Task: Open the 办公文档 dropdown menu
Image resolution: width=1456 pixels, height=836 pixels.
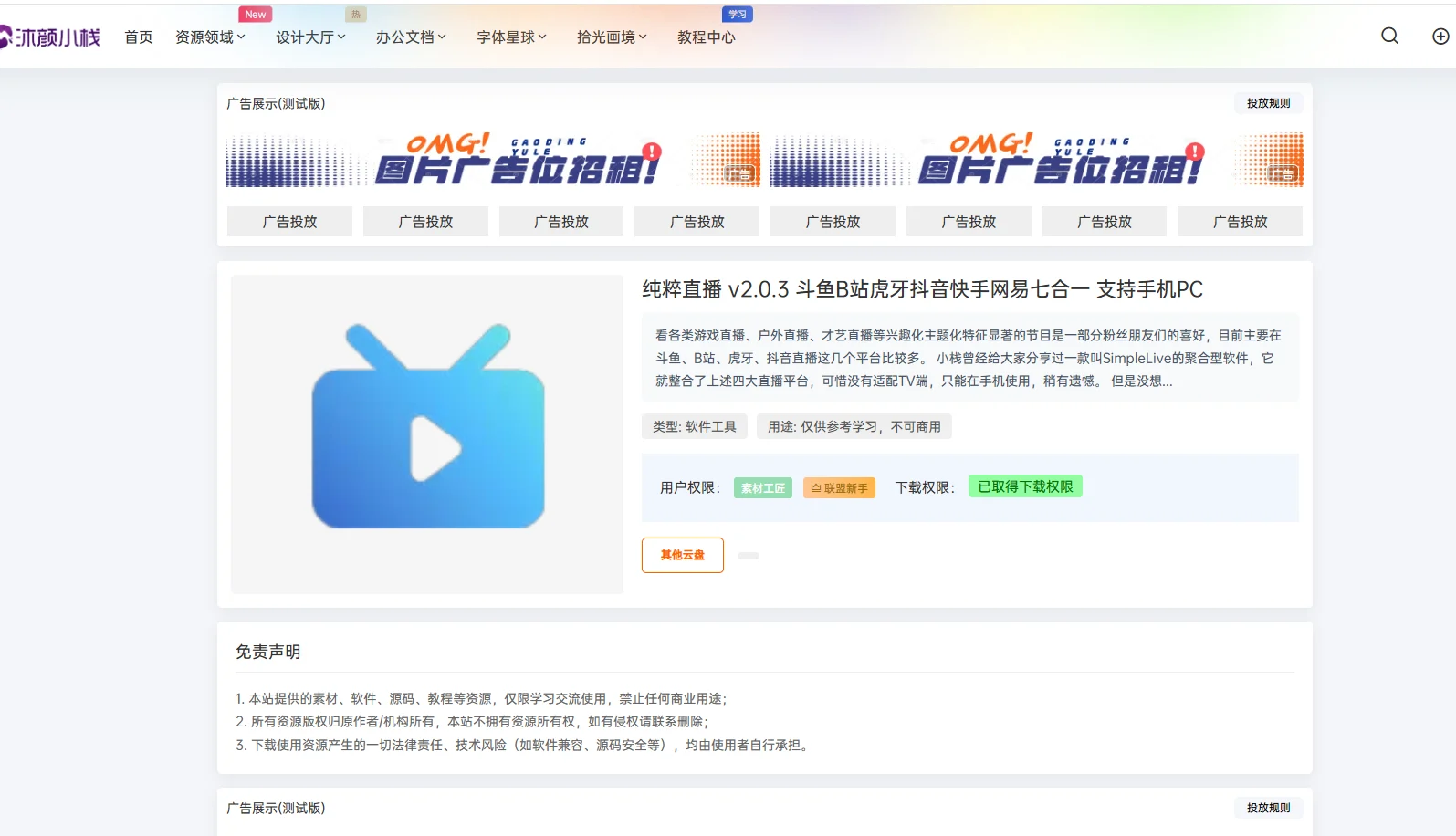Action: tap(411, 37)
